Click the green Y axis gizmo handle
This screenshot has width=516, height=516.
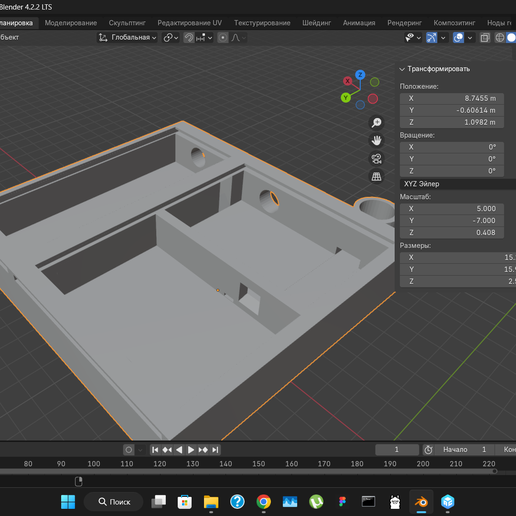click(x=346, y=98)
